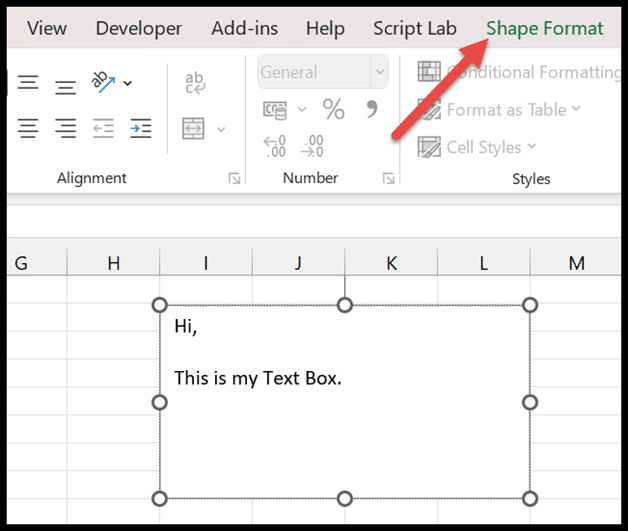Center text horizontally

tap(28, 128)
